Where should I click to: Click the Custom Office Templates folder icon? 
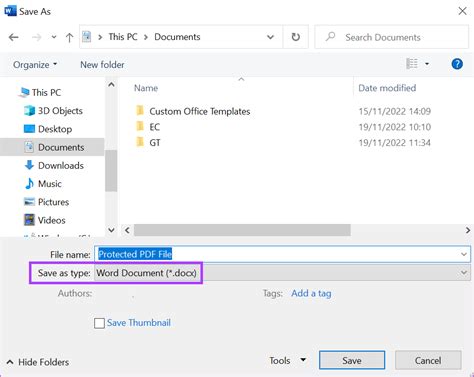140,110
